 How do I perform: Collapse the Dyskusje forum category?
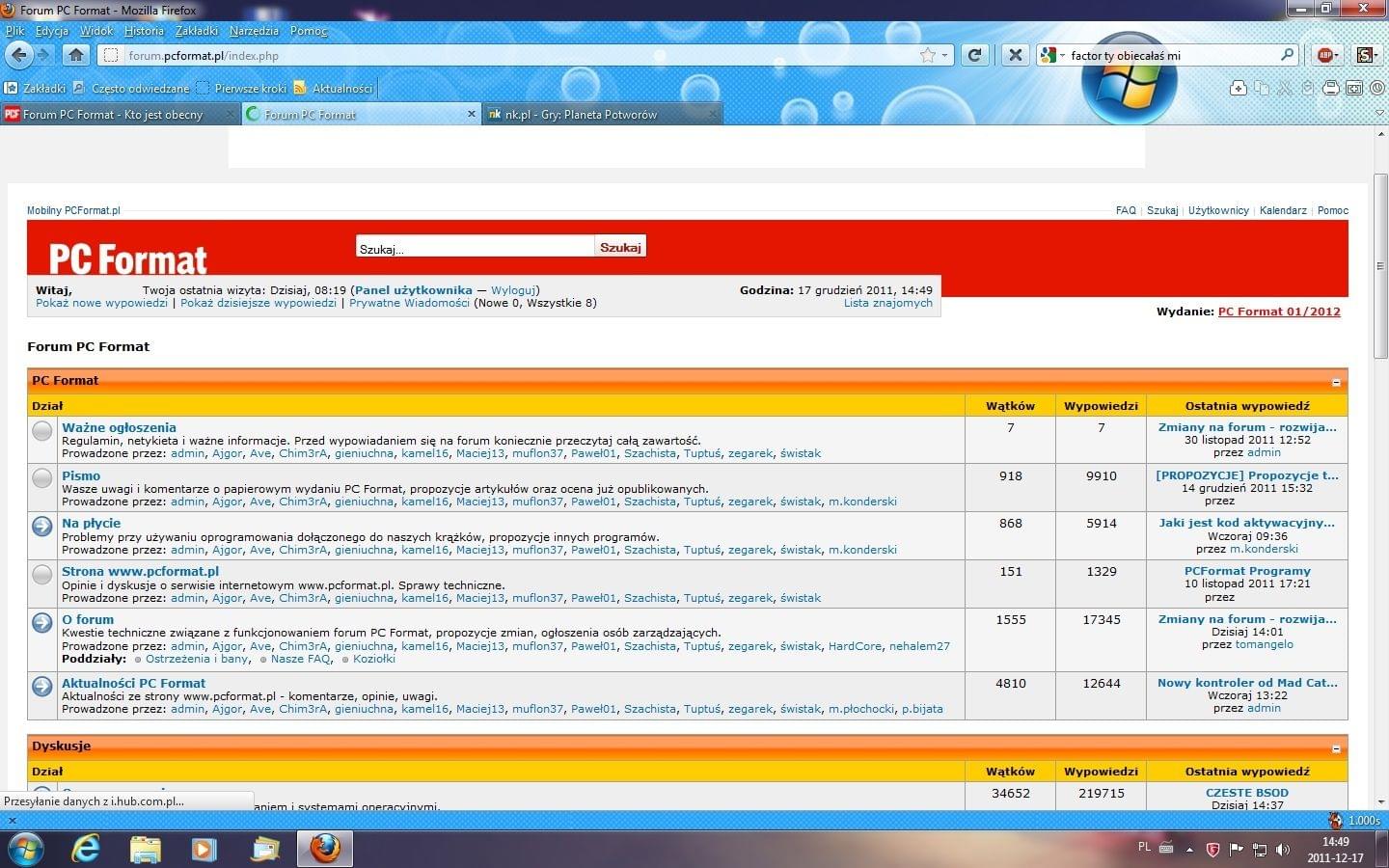click(x=1336, y=748)
